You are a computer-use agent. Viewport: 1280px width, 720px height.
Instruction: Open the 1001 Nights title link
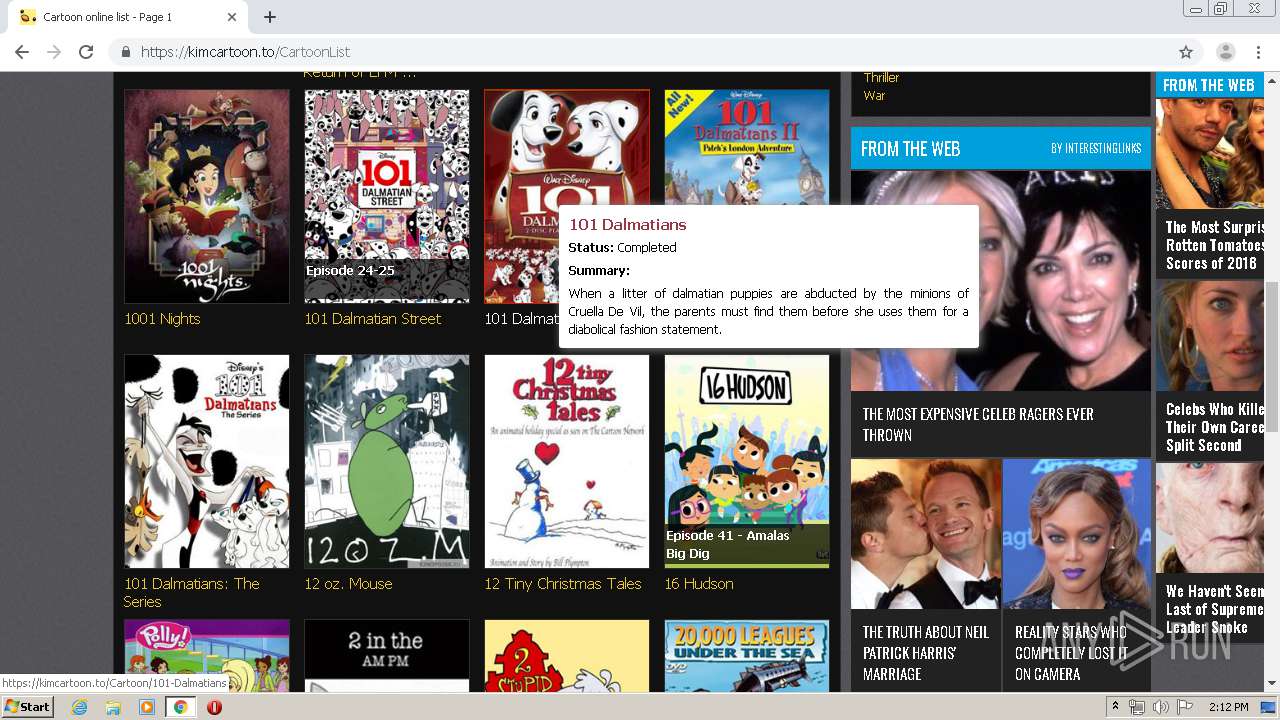click(x=162, y=319)
